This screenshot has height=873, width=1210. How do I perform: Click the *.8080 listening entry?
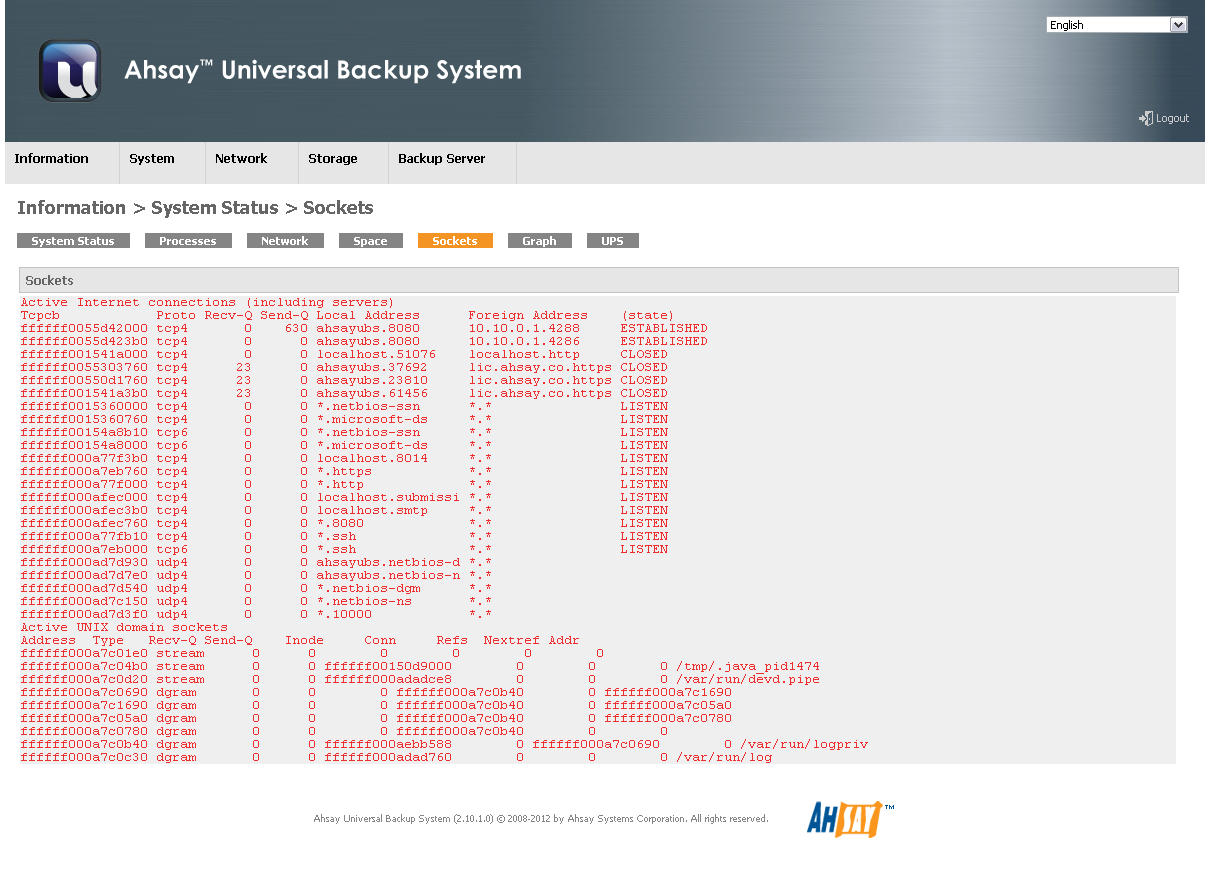340,523
